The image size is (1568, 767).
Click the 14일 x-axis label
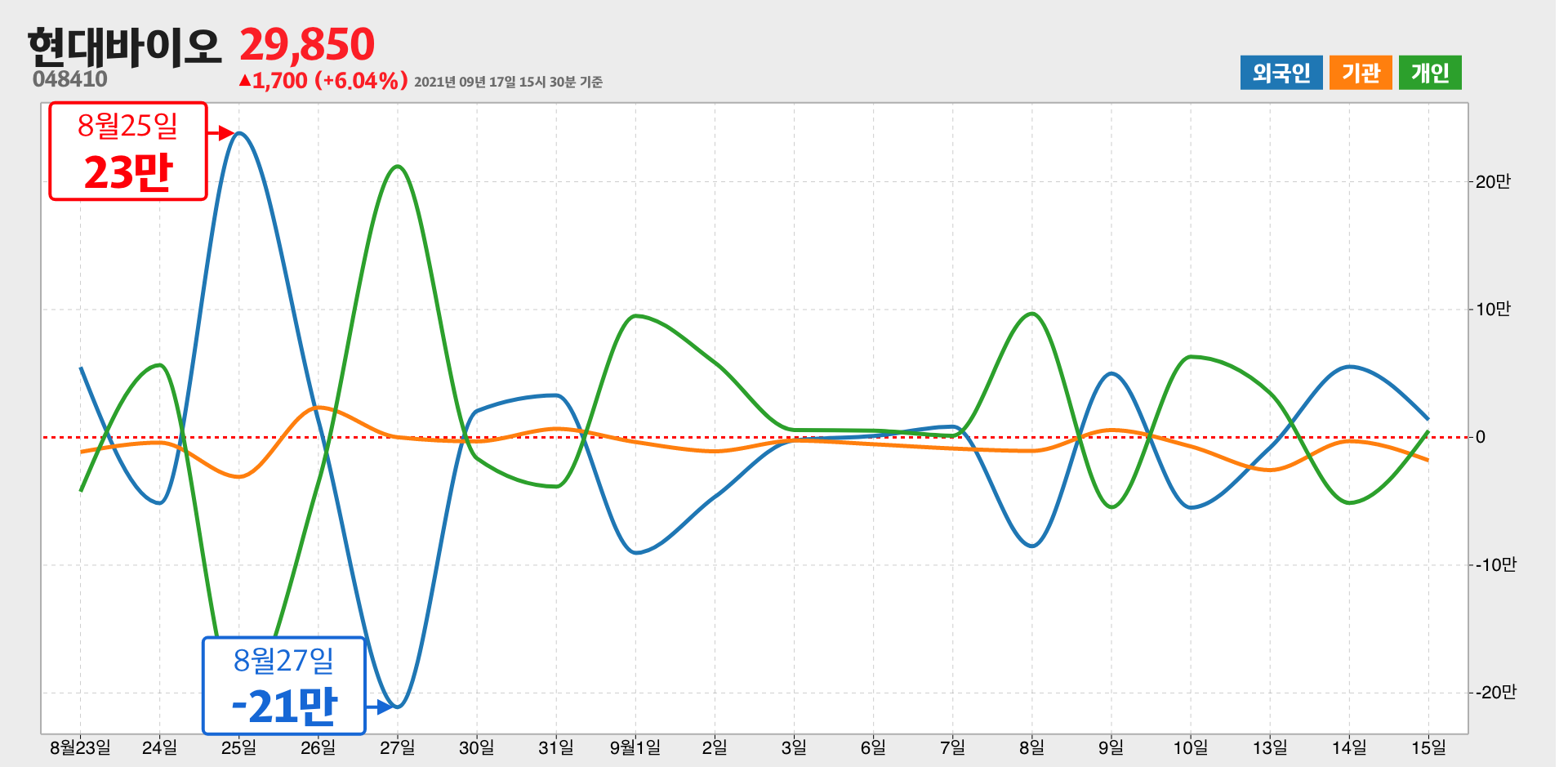pos(1349,747)
